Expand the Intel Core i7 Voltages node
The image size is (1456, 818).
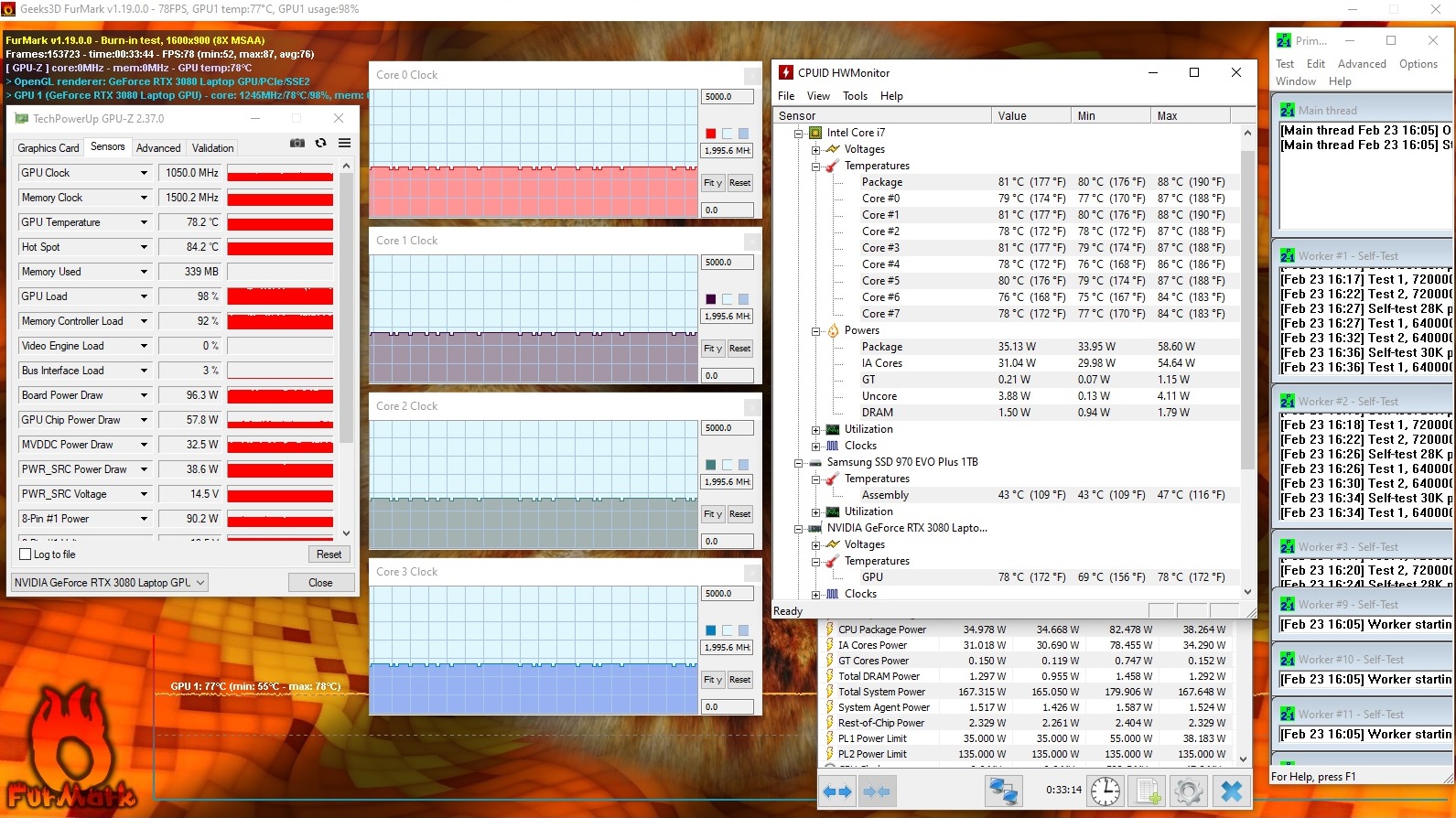(x=815, y=149)
